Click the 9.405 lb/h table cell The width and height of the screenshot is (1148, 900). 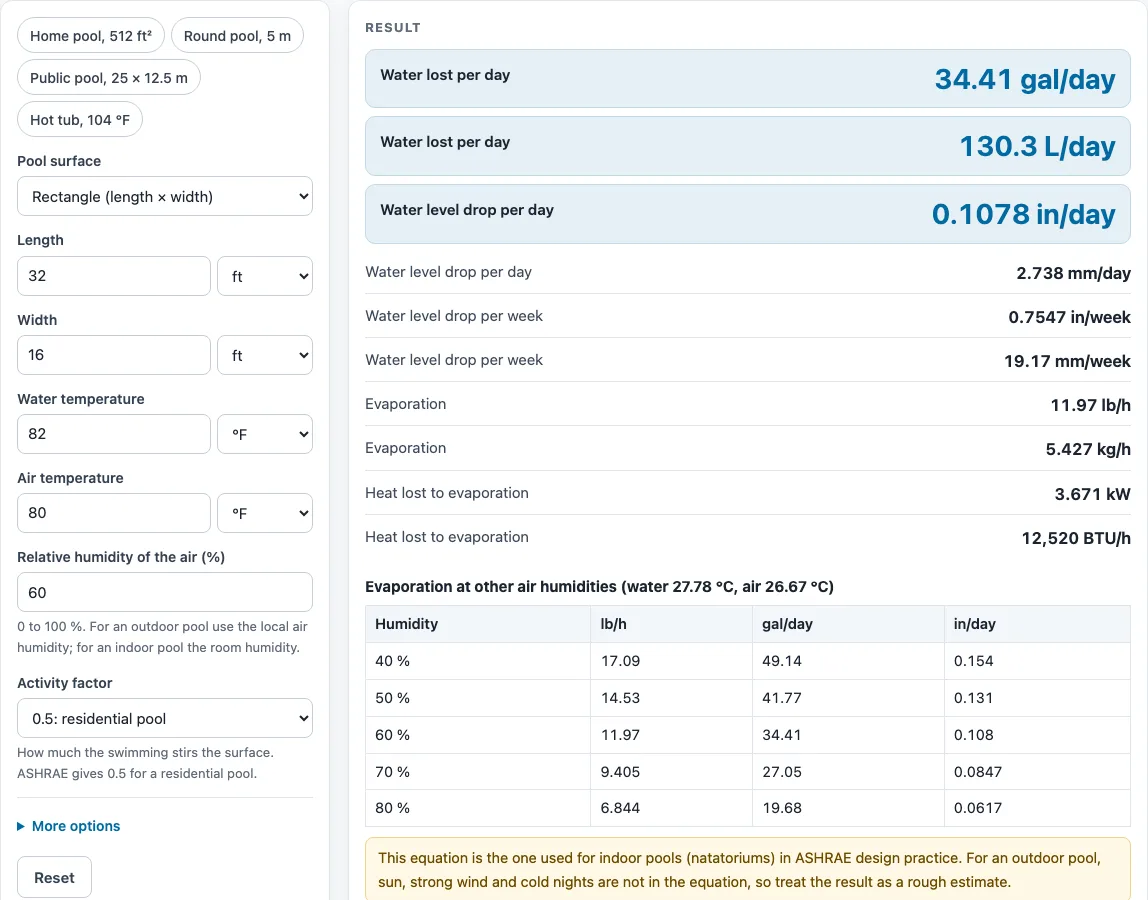pyautogui.click(x=671, y=772)
